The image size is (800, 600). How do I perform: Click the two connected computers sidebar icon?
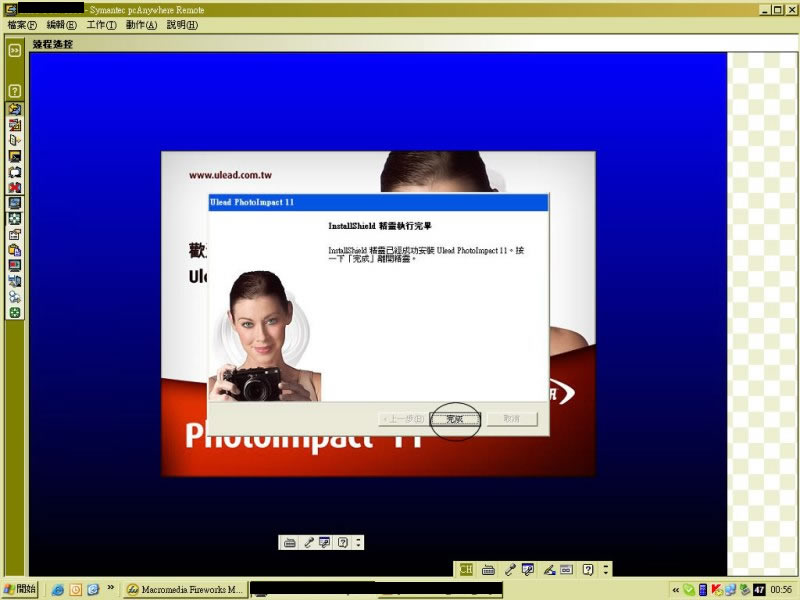[x=15, y=281]
